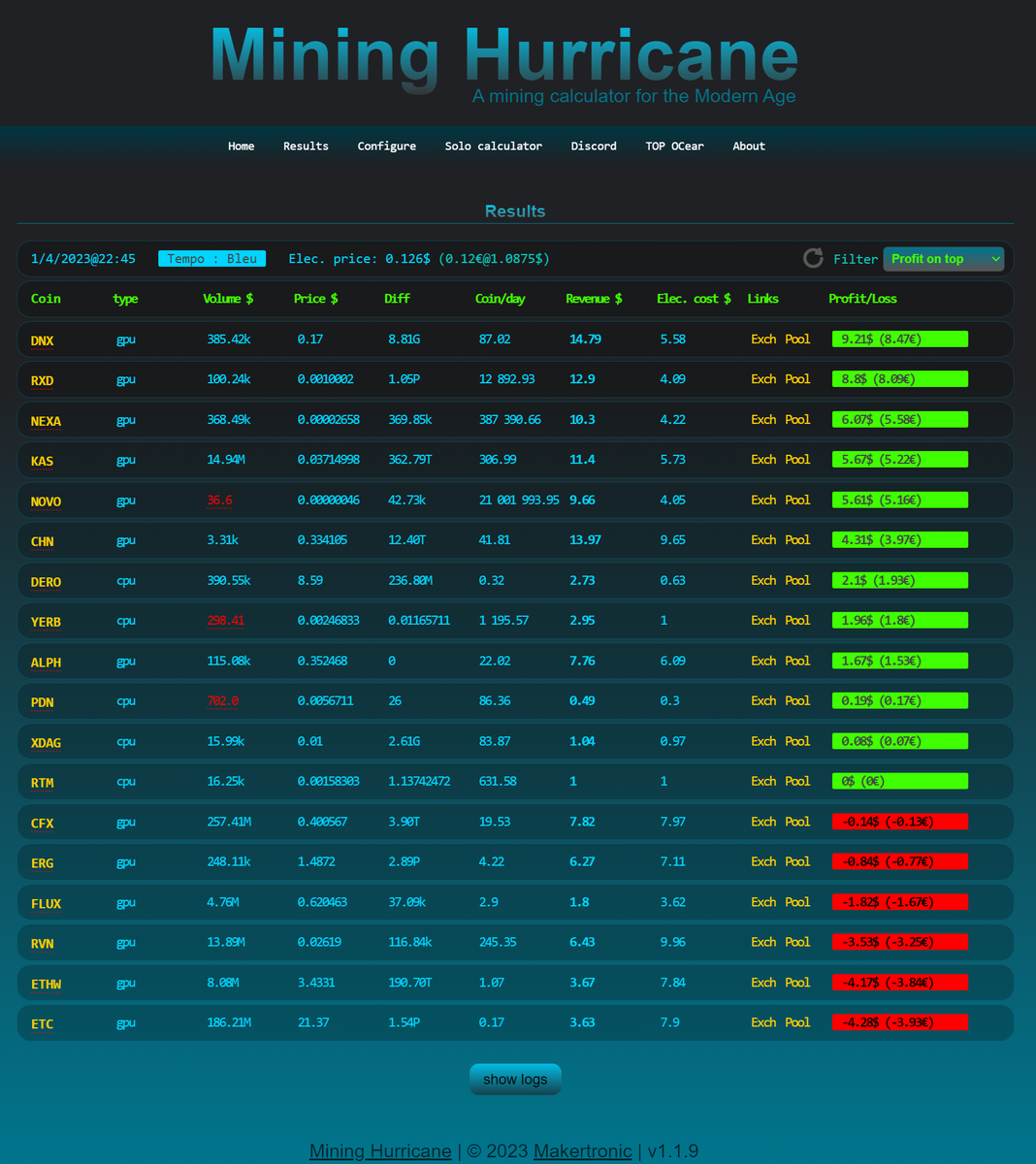Open the Exch link for CHN
Screen dimensions: 1036x1164
pos(763,540)
